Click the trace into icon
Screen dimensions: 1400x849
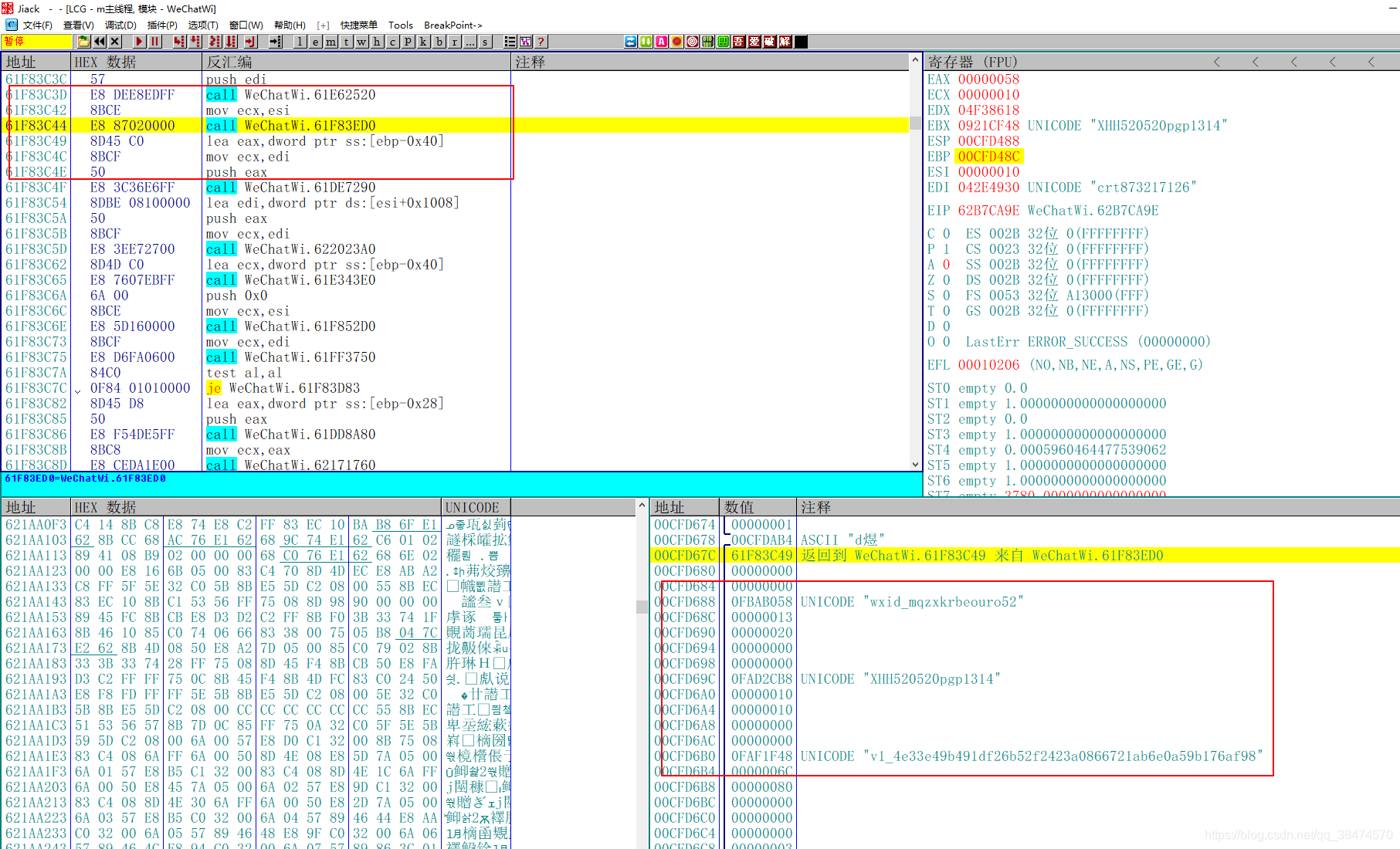point(215,42)
